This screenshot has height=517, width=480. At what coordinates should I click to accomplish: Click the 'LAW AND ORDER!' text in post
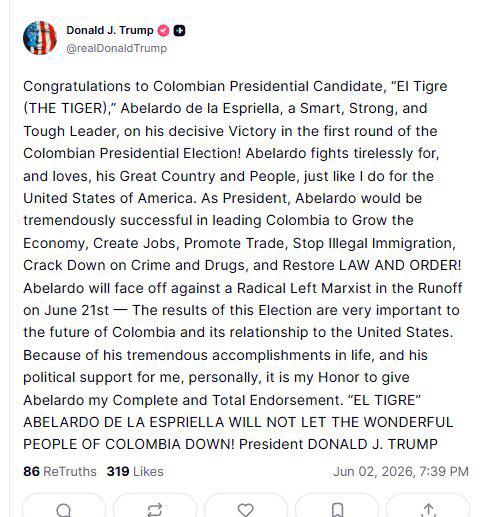pyautogui.click(x=400, y=265)
